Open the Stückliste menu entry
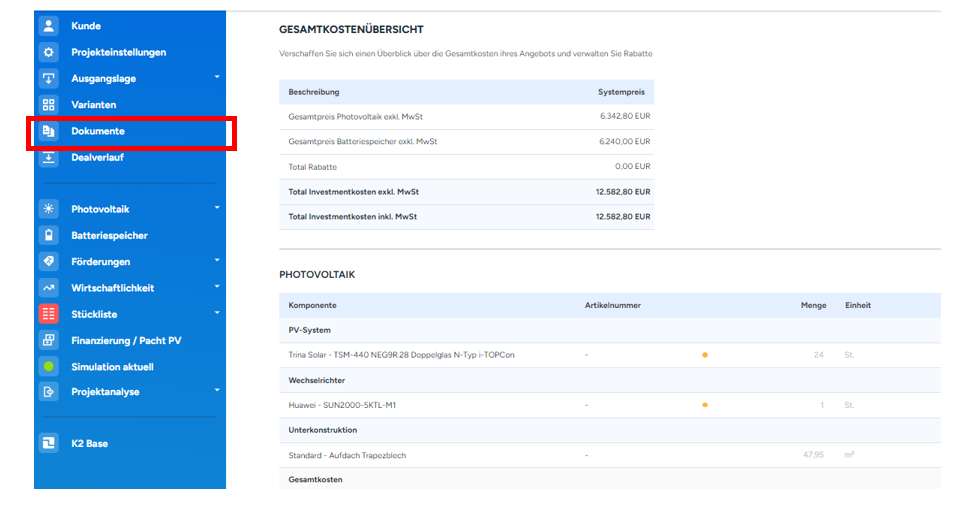 94,314
